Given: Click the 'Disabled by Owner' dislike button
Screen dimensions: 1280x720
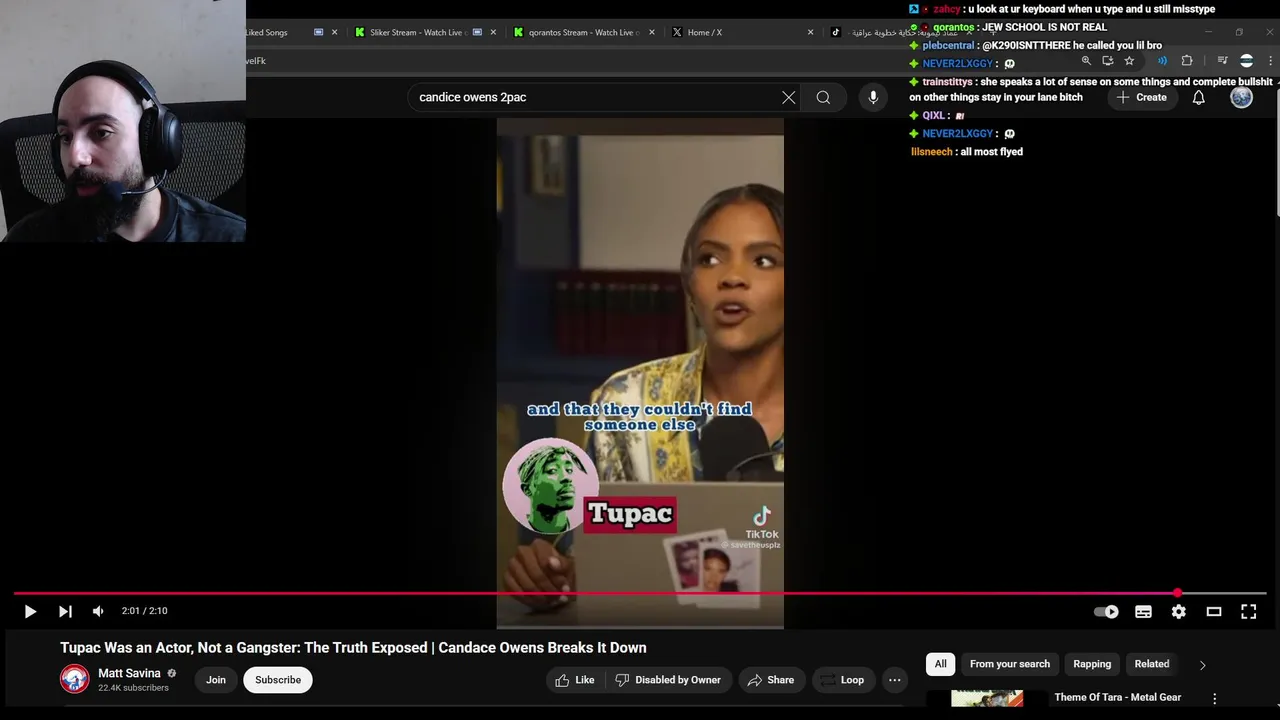Looking at the screenshot, I should [668, 680].
